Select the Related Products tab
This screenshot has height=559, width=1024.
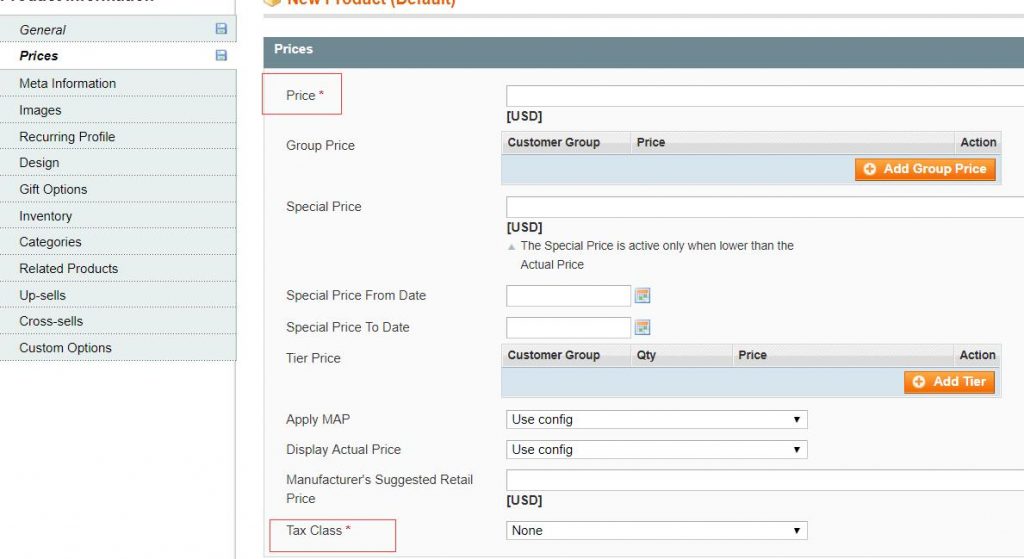tap(69, 269)
